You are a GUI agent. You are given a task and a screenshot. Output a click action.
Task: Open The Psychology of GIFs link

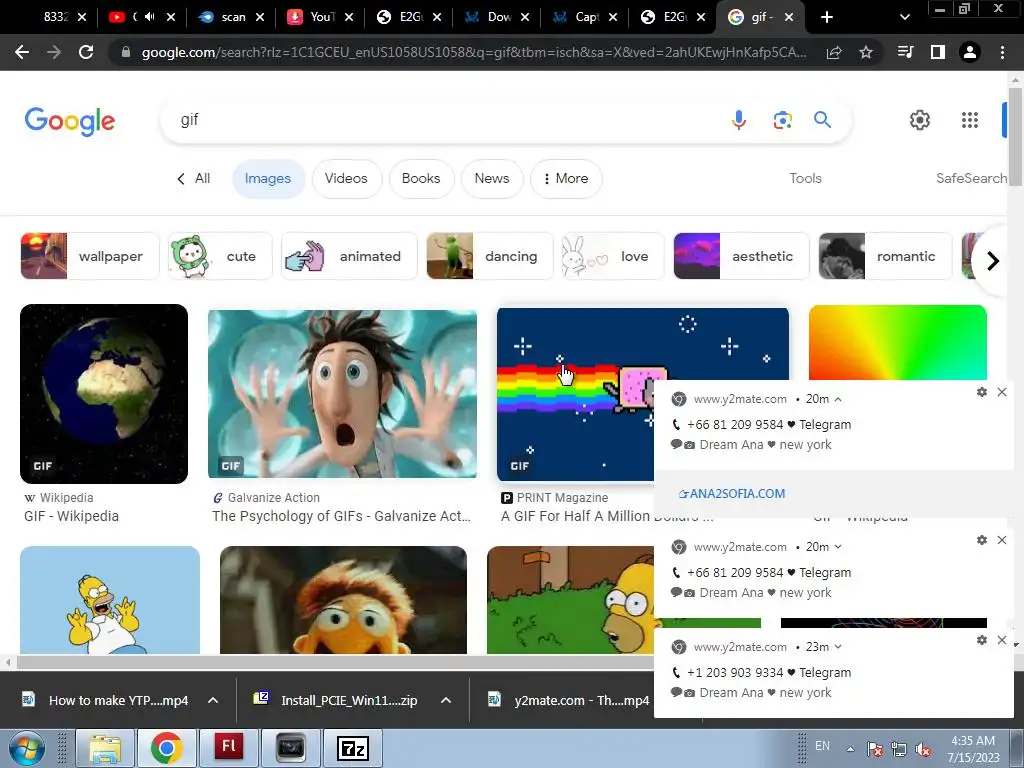pos(341,516)
